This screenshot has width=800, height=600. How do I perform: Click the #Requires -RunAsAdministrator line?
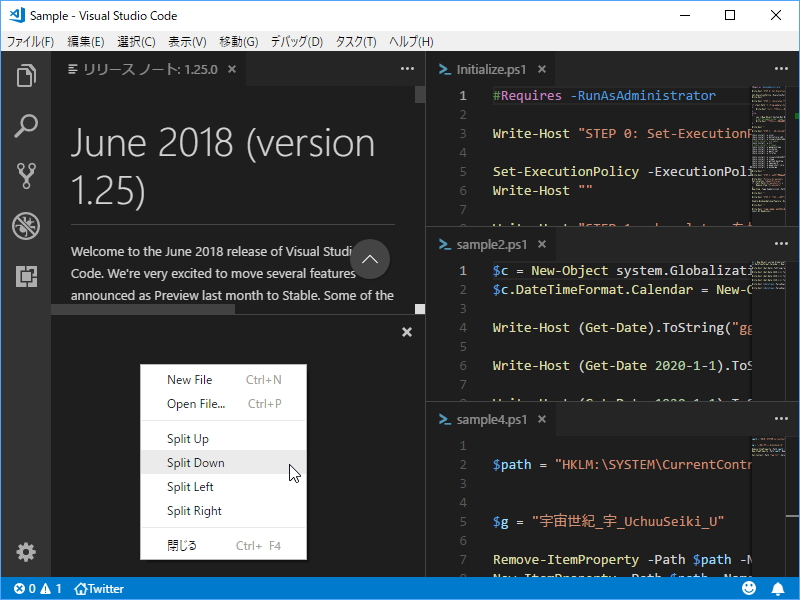click(x=604, y=95)
